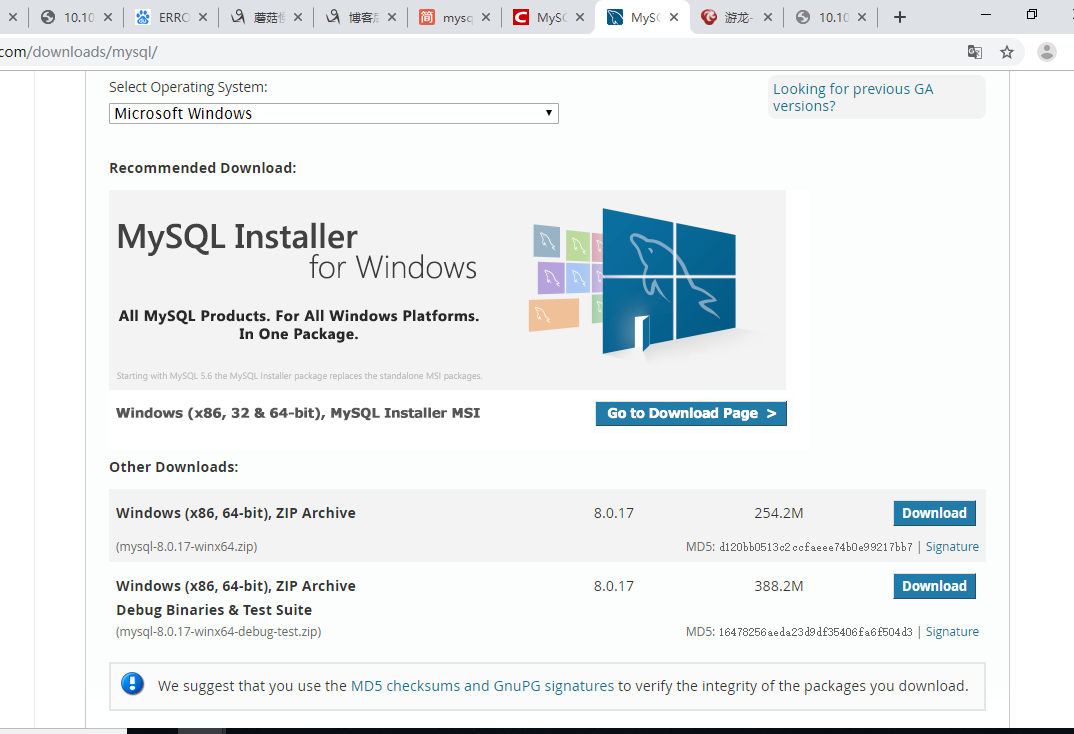Viewport: 1074px width, 734px height.
Task: Close the ERRO tab
Action: tap(203, 17)
